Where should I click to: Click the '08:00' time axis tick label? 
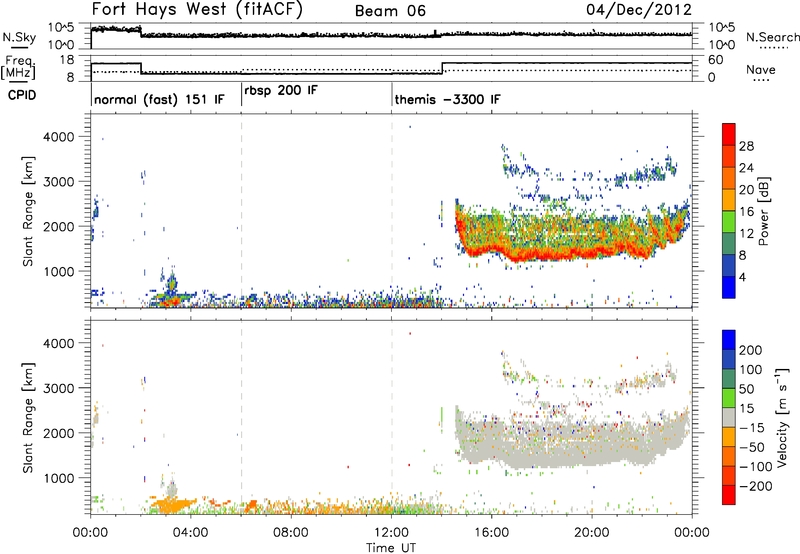291,533
